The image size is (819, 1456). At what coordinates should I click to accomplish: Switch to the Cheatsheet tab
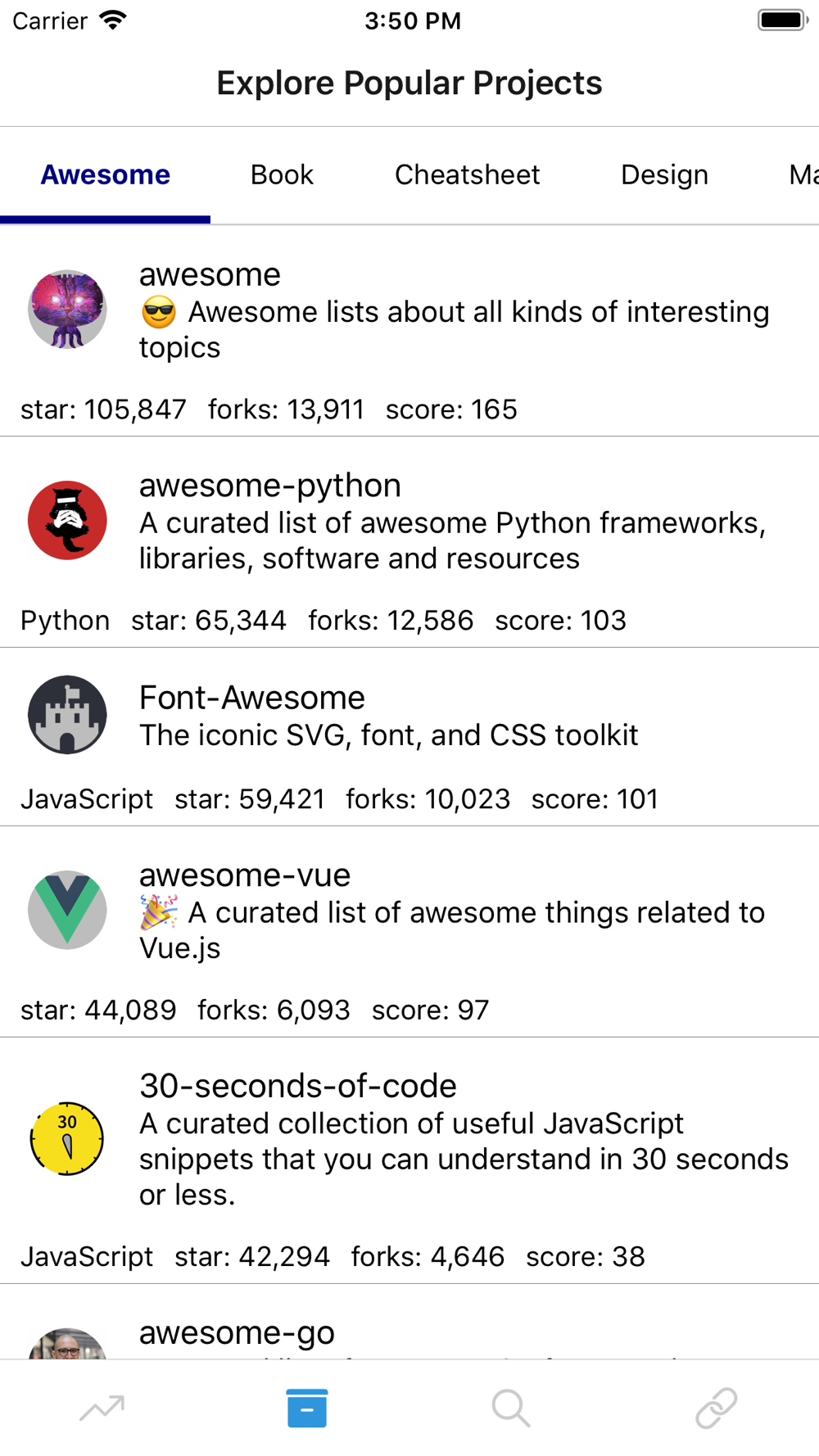click(467, 174)
